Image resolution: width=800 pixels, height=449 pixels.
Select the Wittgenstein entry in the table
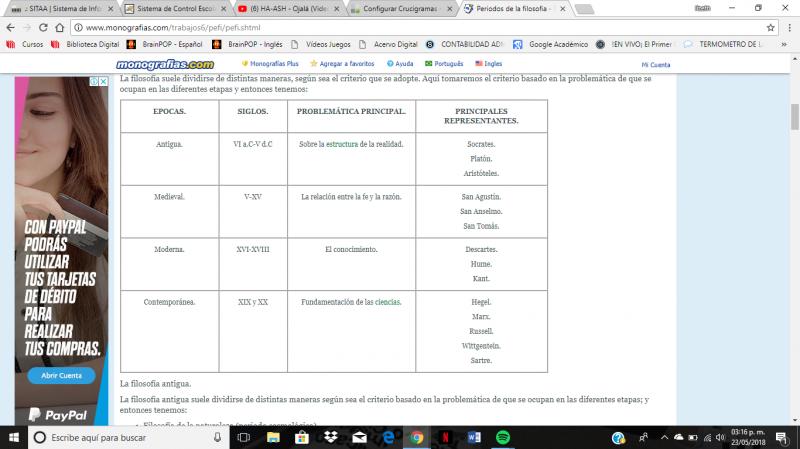481,346
